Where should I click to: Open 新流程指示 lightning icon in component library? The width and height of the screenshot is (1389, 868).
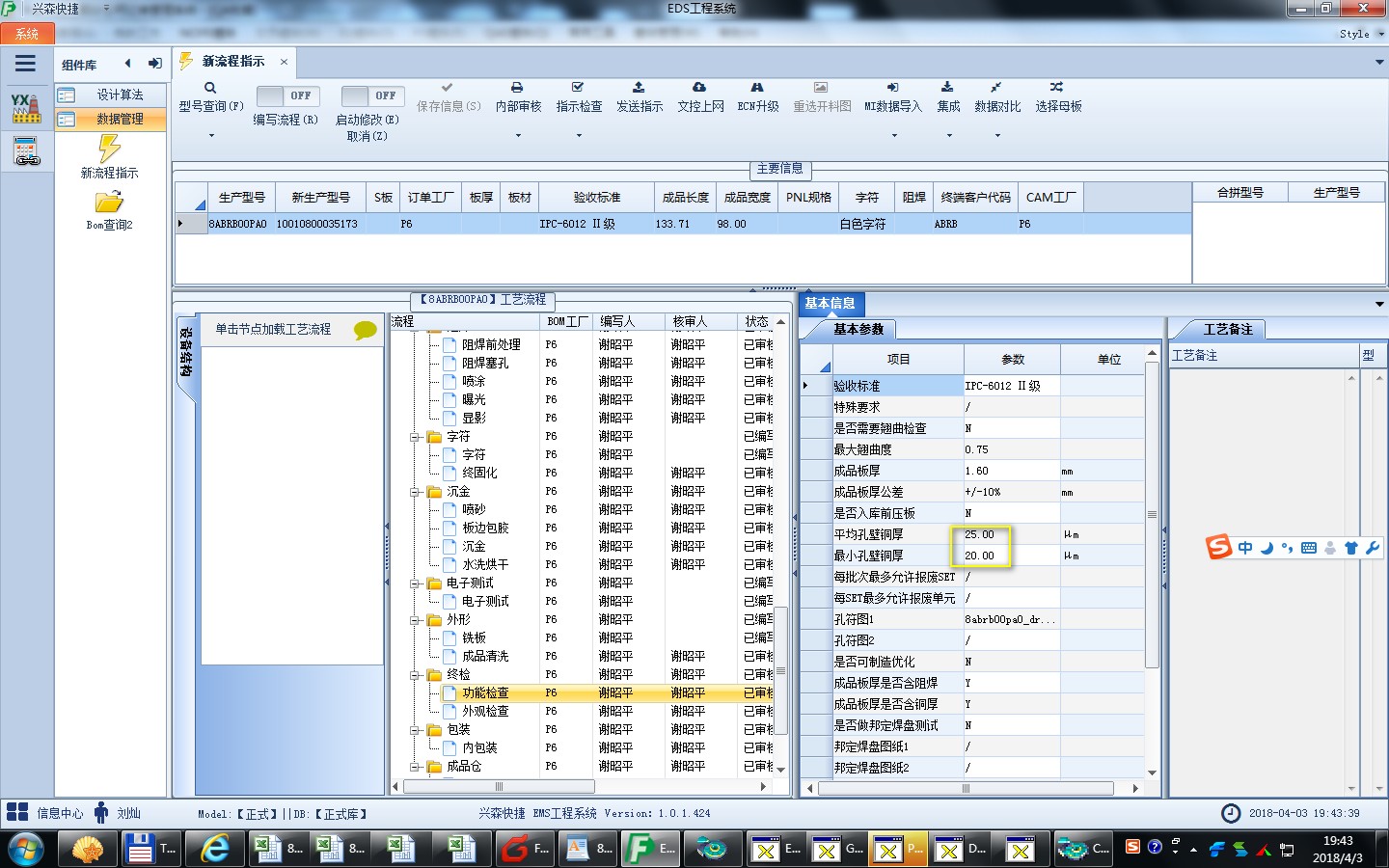(x=109, y=149)
